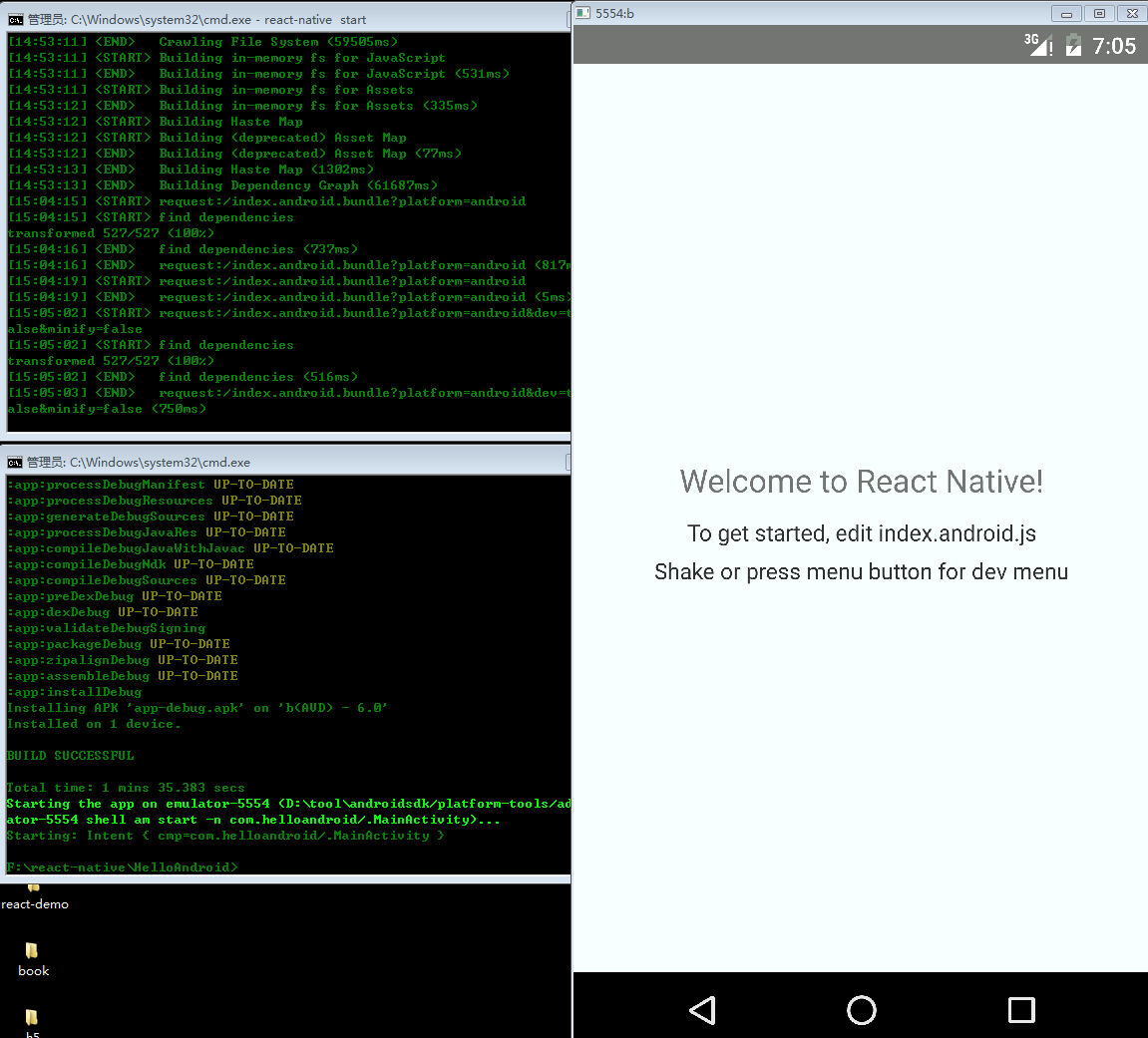Click the ':app:dexDebug UP-TO-DATE' line
The height and width of the screenshot is (1038, 1148).
pyautogui.click(x=103, y=612)
